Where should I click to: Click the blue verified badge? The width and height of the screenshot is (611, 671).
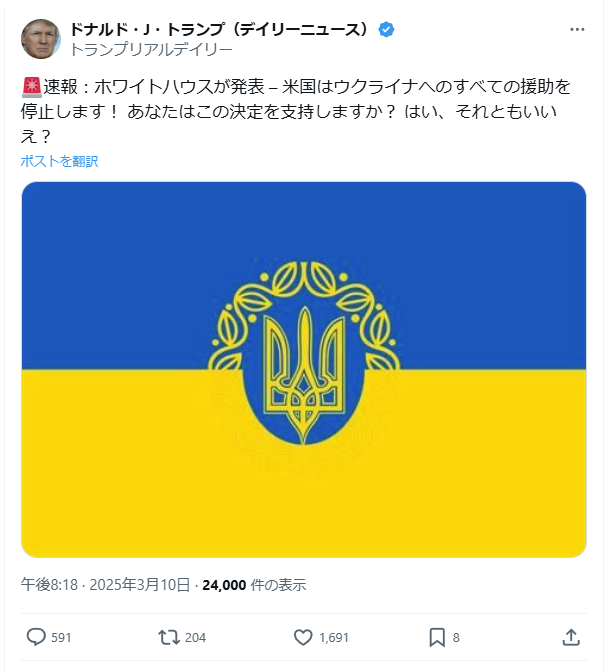[386, 29]
